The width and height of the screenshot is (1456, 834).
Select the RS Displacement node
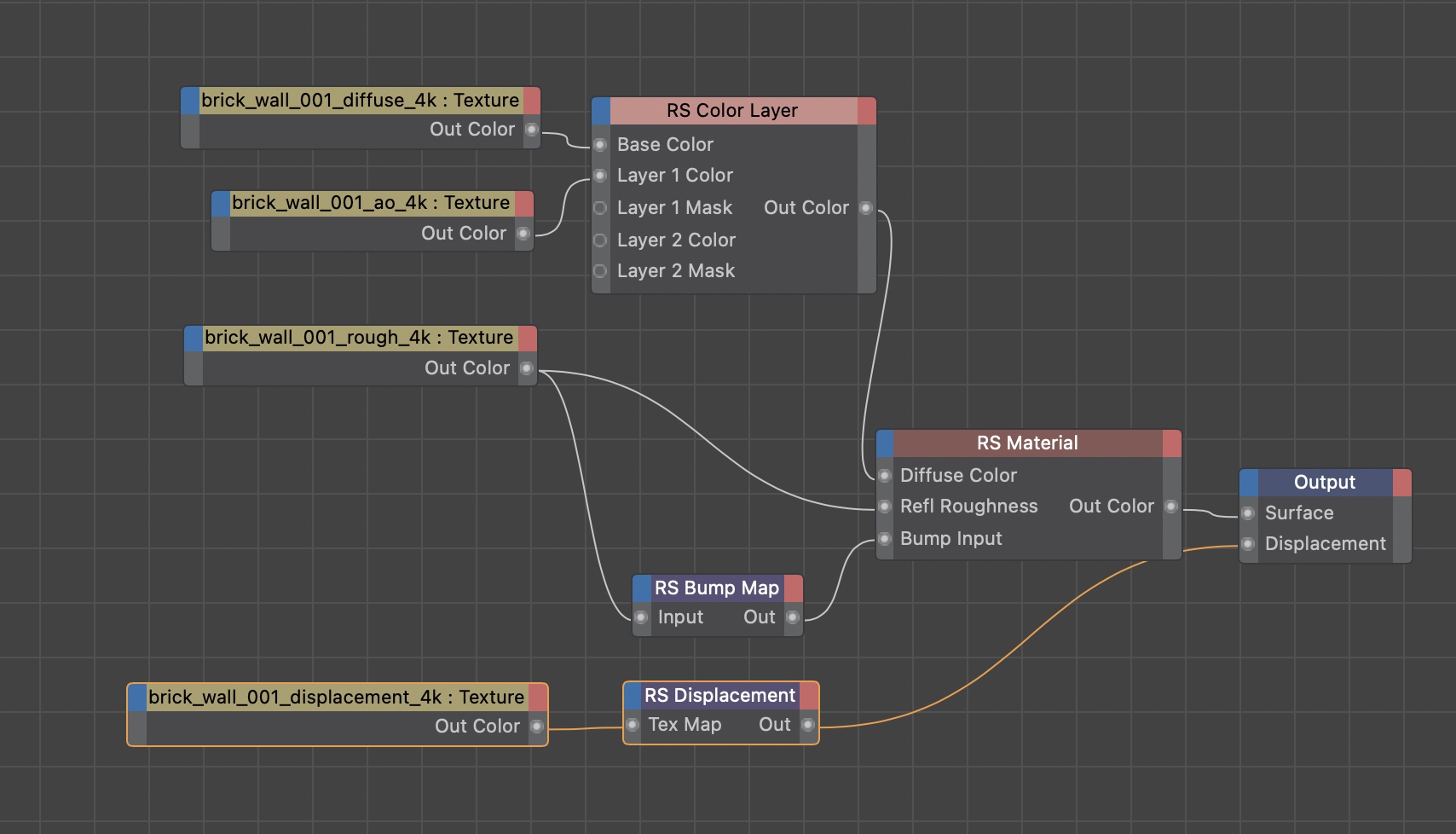(720, 695)
